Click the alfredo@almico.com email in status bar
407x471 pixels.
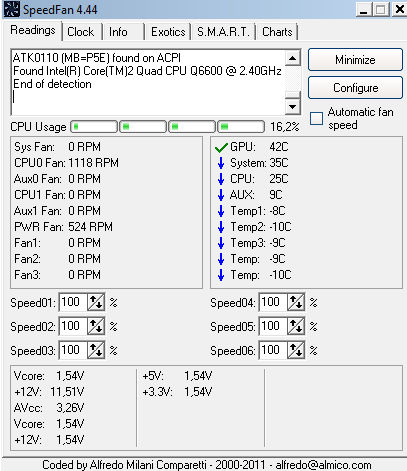click(x=323, y=465)
